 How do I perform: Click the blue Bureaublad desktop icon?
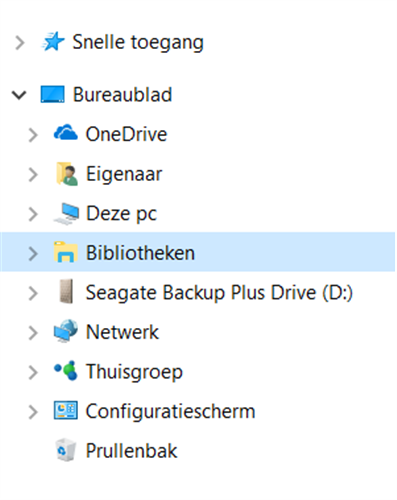[53, 94]
